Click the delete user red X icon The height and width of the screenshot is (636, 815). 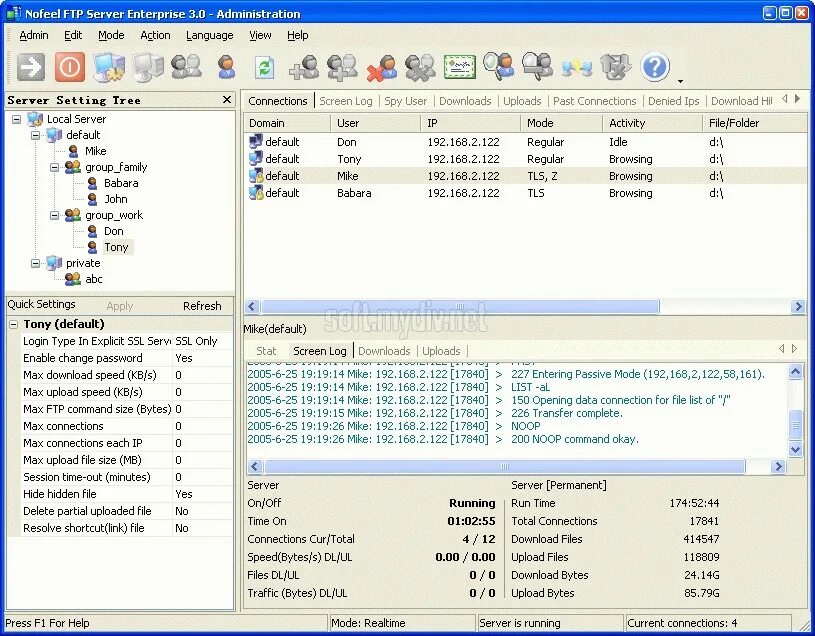coord(382,68)
